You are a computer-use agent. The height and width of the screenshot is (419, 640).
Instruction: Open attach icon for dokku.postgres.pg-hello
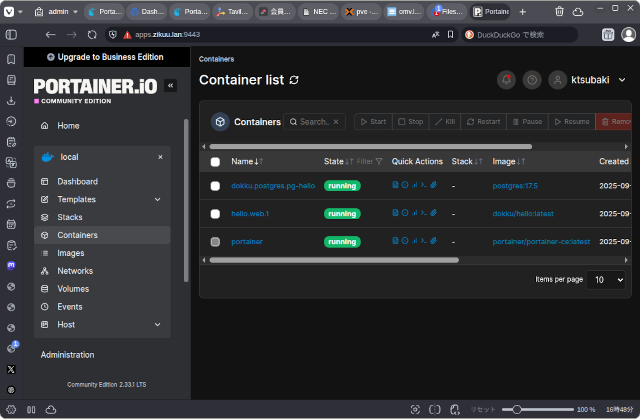click(x=433, y=185)
